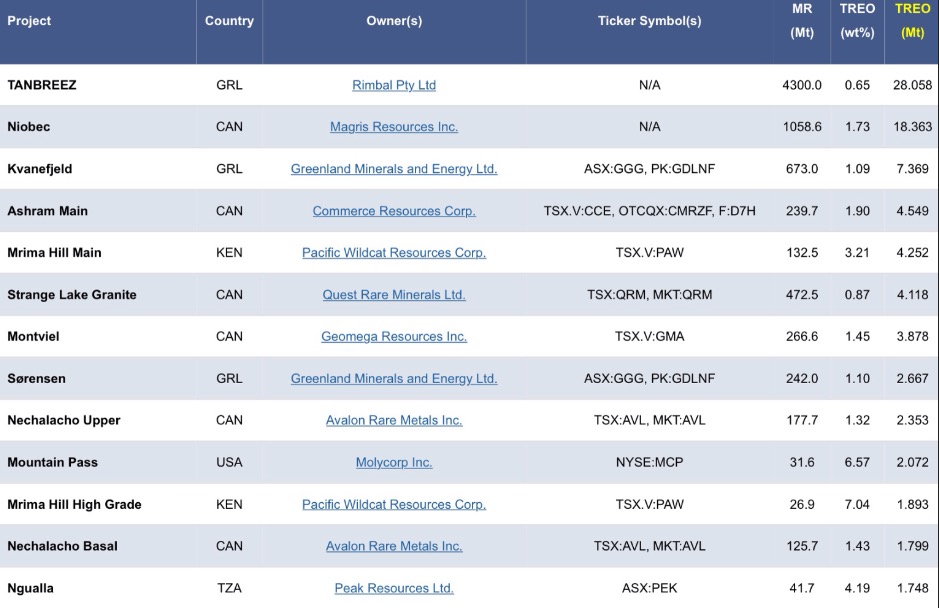The image size is (939, 608).
Task: Click Greenland Minerals link in Sørensen row
Action: (394, 379)
